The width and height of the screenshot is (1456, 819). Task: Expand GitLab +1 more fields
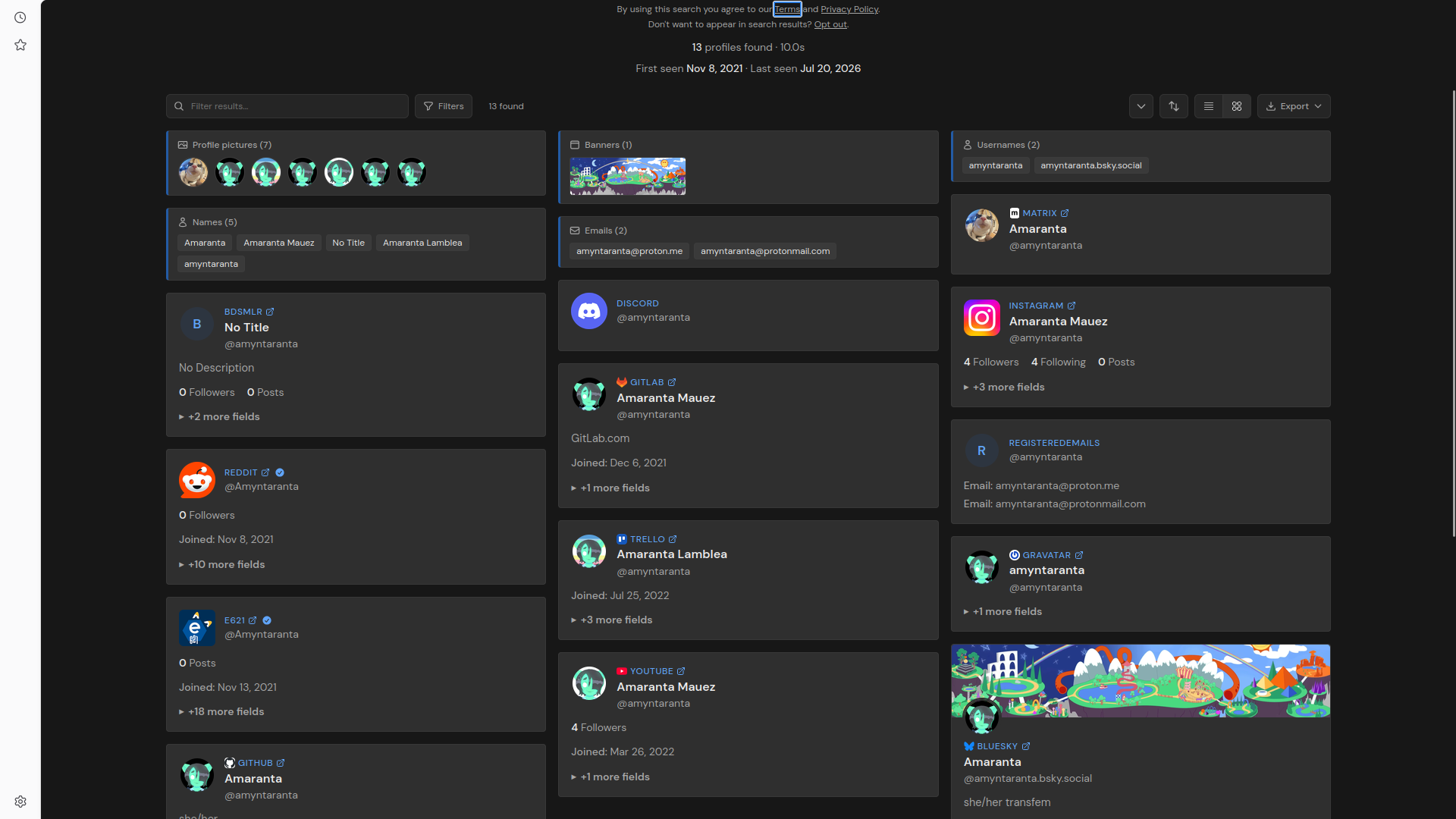click(610, 488)
